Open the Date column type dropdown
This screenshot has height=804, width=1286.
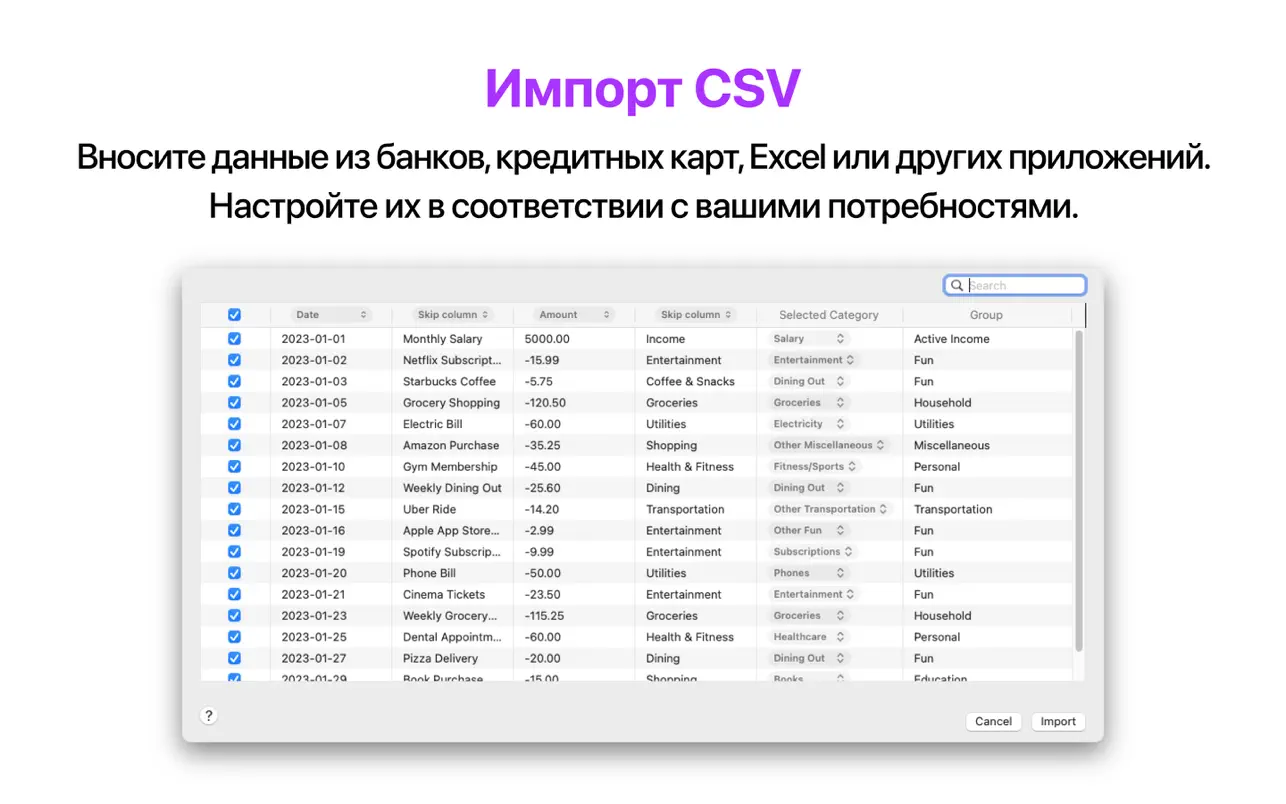click(331, 315)
